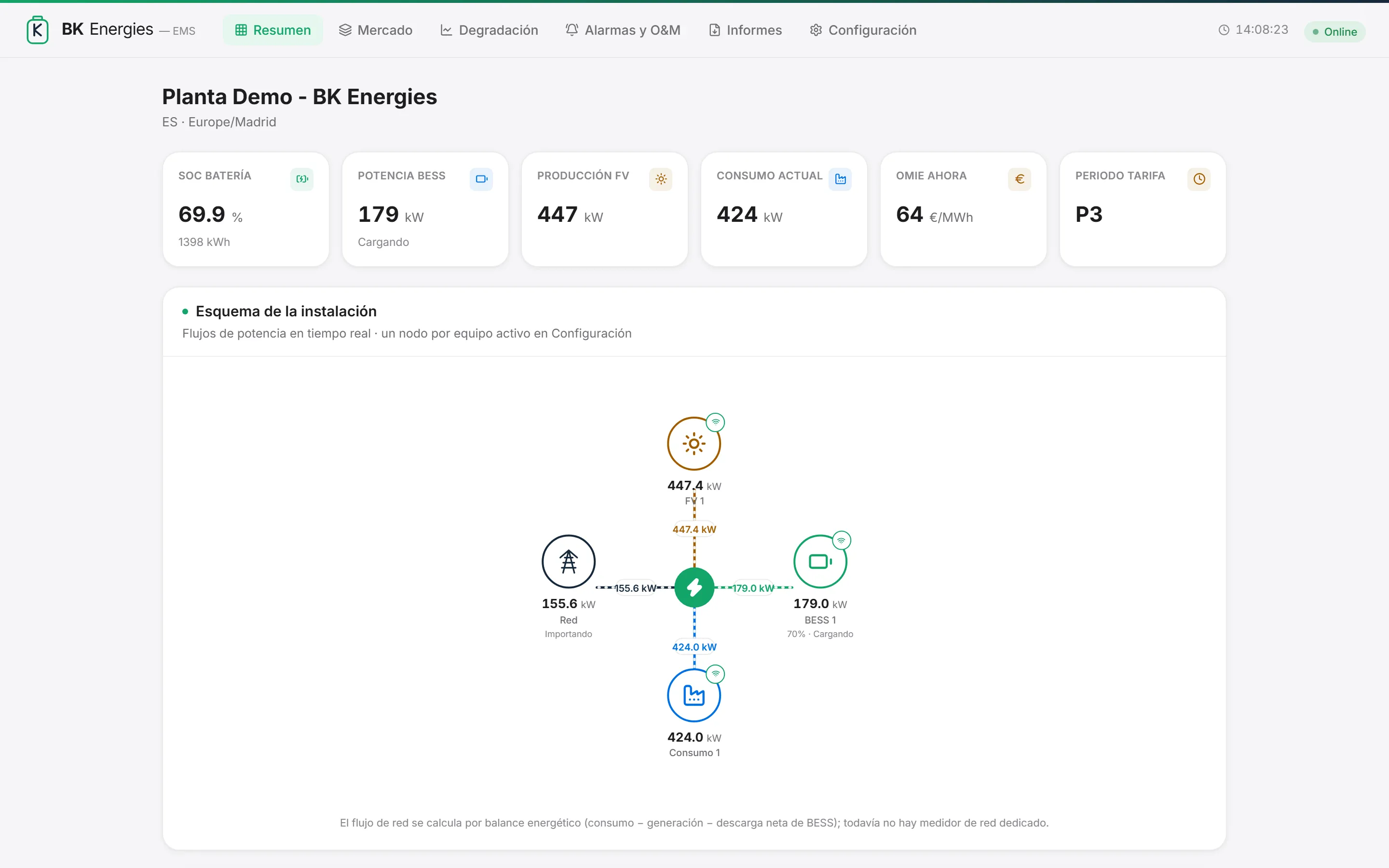Open Alarmas y O&M section

tap(623, 30)
